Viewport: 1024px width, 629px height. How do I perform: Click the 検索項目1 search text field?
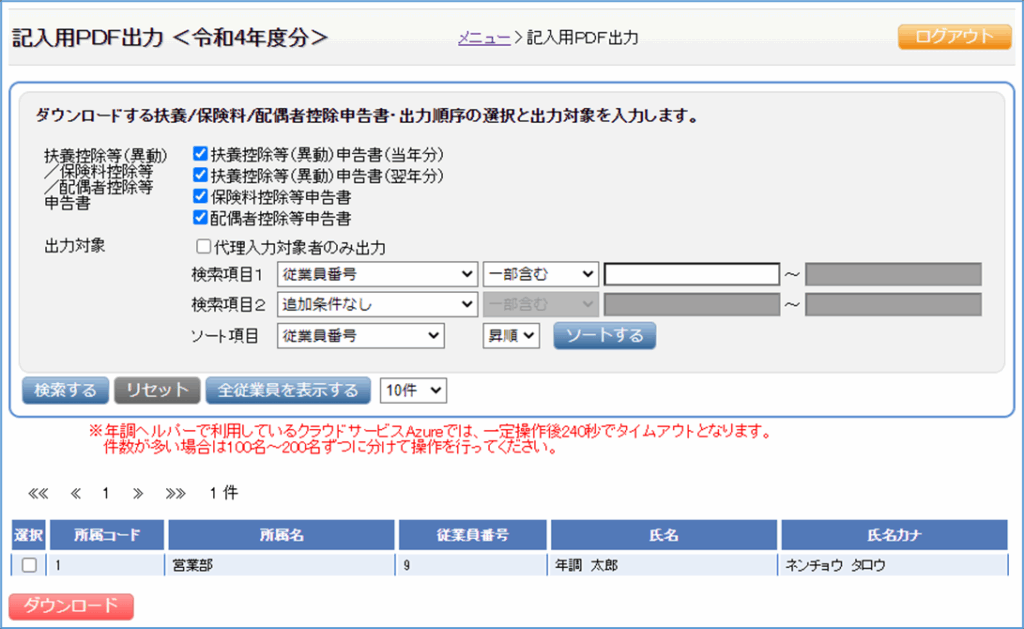[x=691, y=274]
